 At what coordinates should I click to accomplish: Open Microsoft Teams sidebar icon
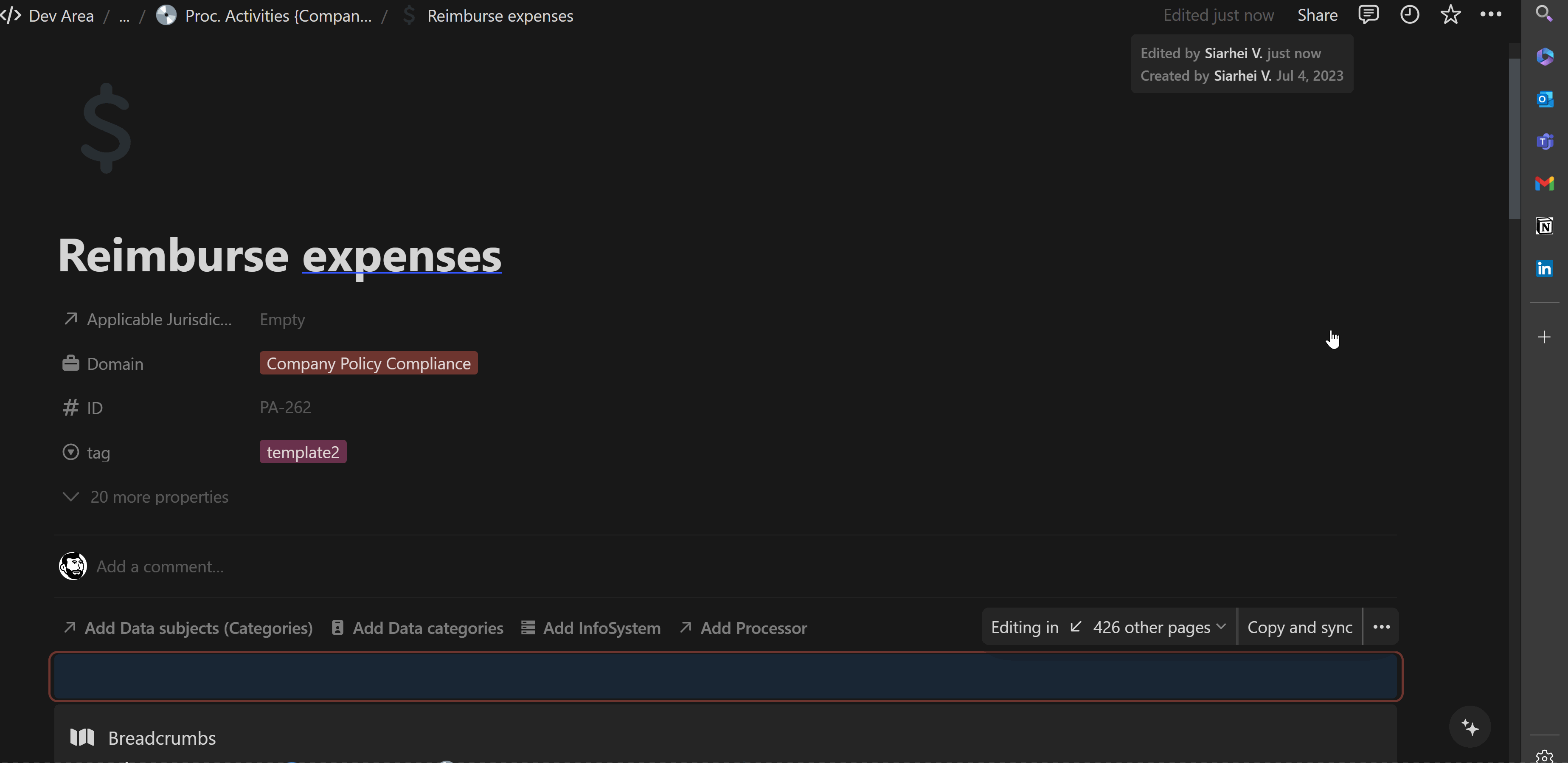1544,142
